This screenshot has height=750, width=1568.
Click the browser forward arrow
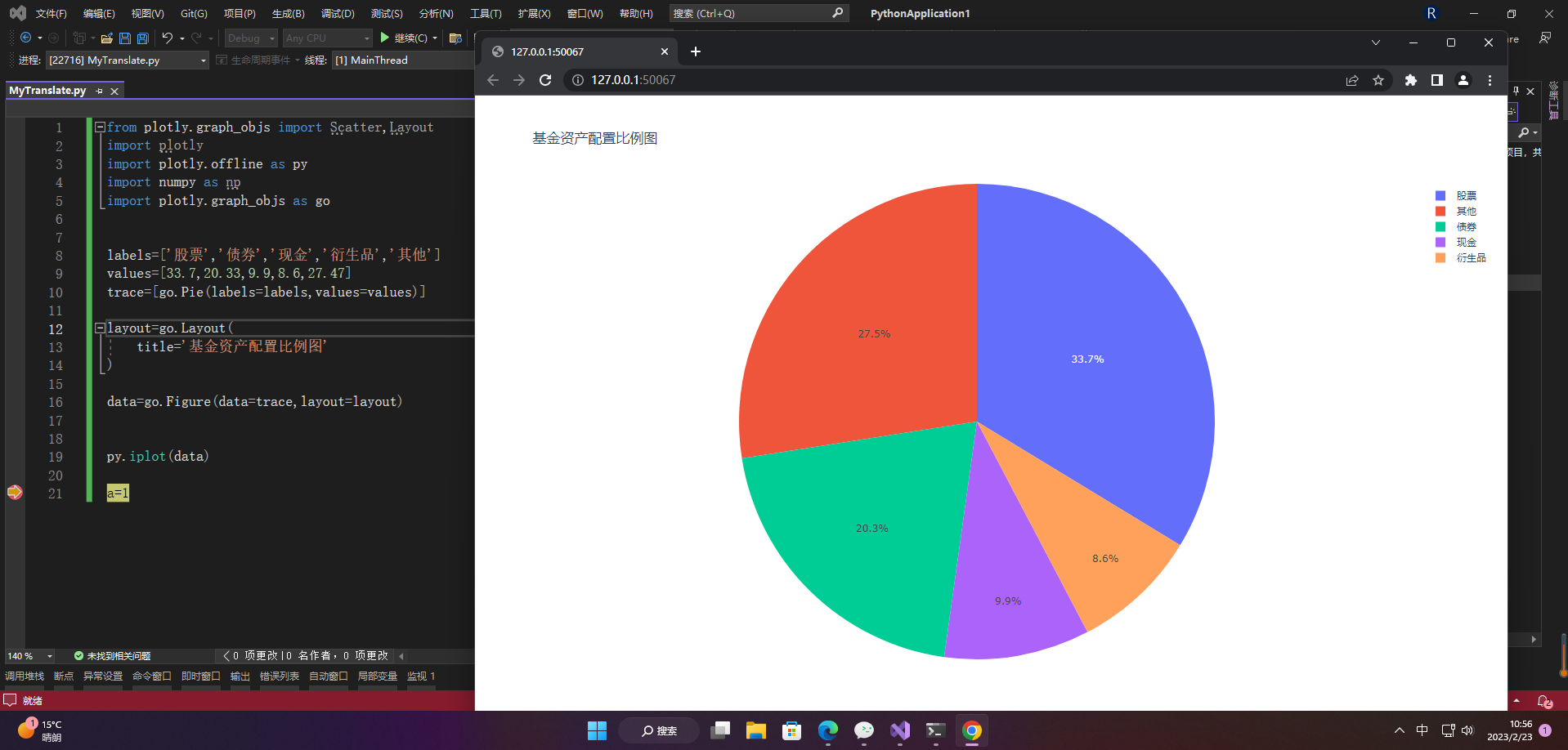click(x=518, y=80)
